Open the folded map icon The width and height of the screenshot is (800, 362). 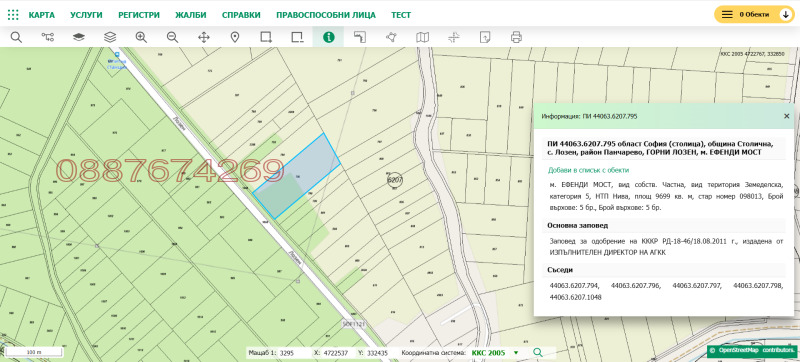pyautogui.click(x=422, y=37)
